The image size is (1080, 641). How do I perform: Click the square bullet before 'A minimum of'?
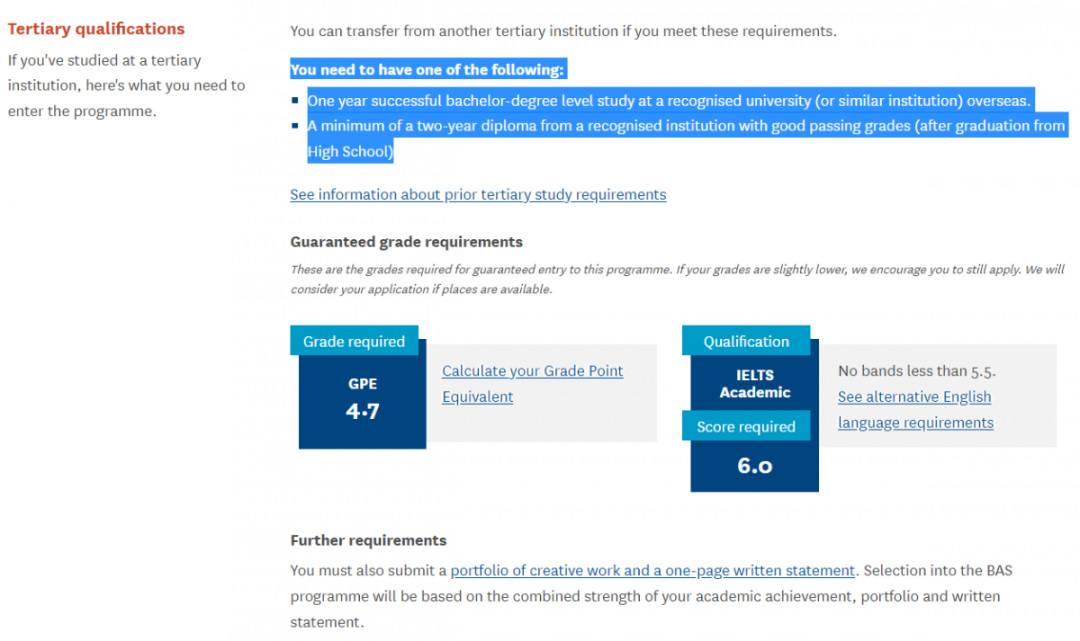296,127
